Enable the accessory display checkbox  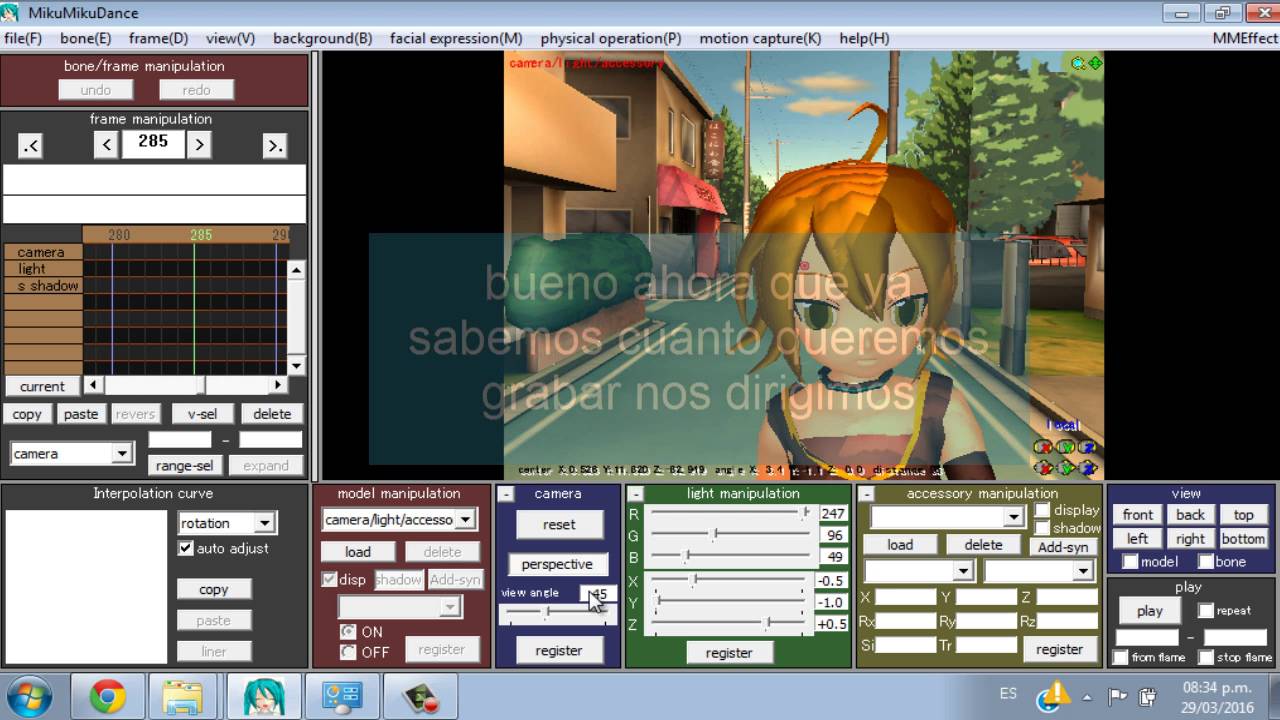point(1042,510)
